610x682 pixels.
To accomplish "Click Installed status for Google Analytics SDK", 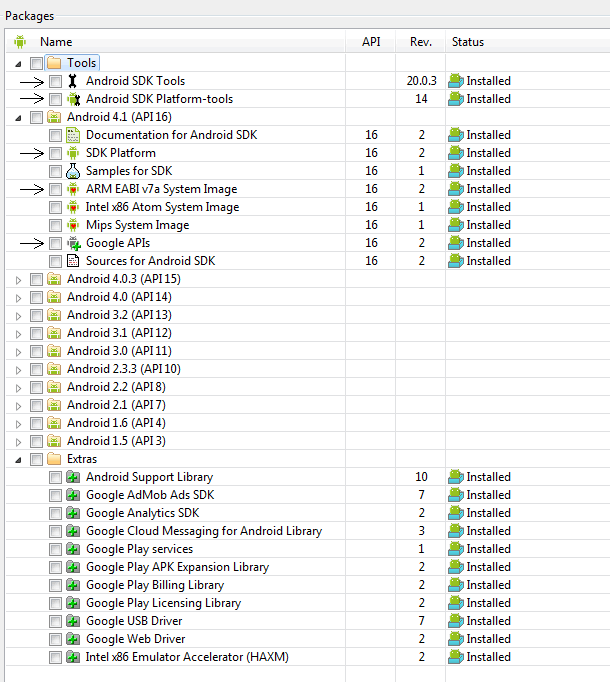I will click(x=488, y=513).
